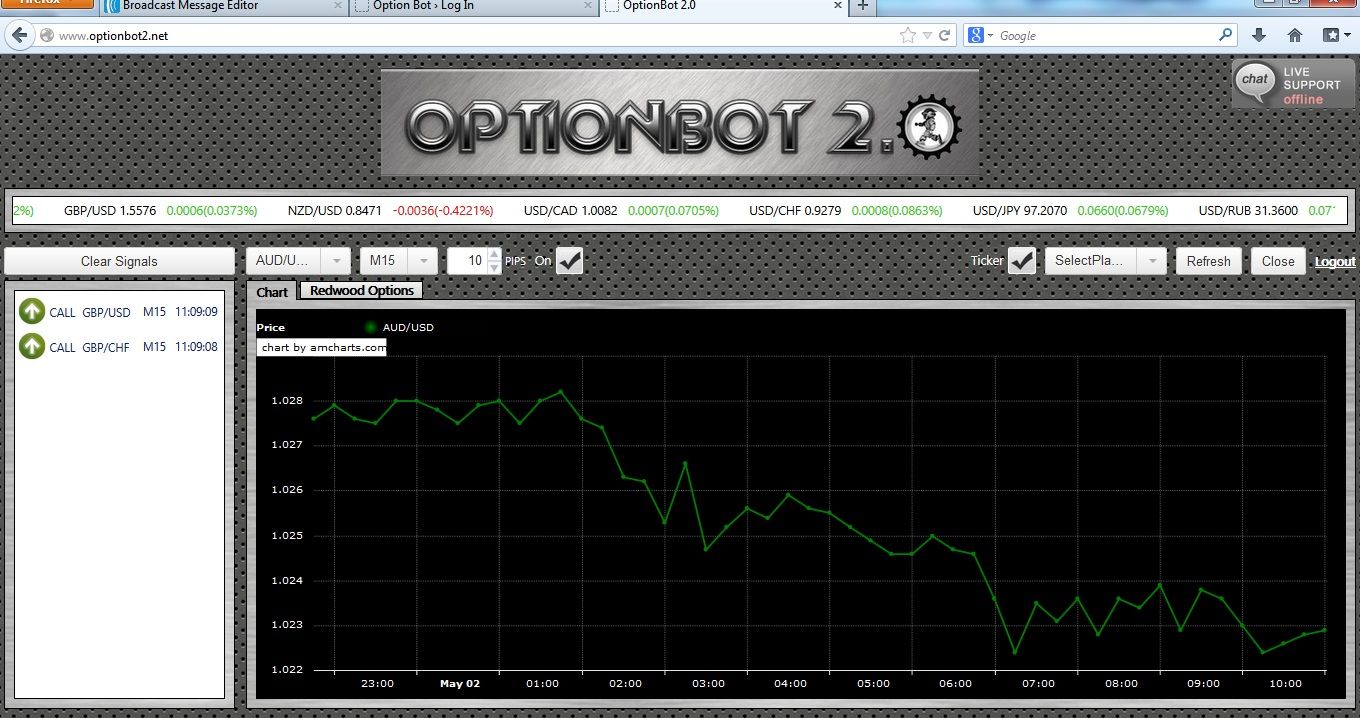The width and height of the screenshot is (1360, 718).
Task: Click the 11:09:08 signal timestamp
Action: pyautogui.click(x=196, y=347)
